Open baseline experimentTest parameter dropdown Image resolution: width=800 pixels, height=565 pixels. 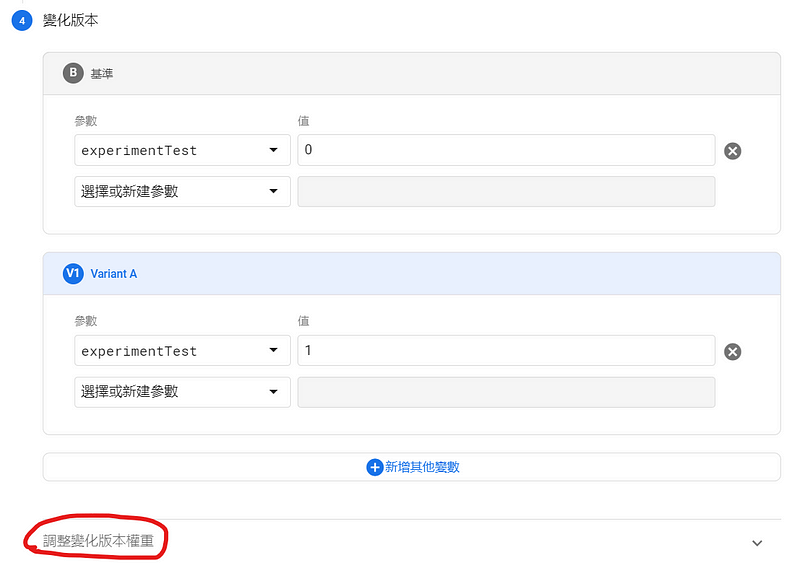pos(182,150)
